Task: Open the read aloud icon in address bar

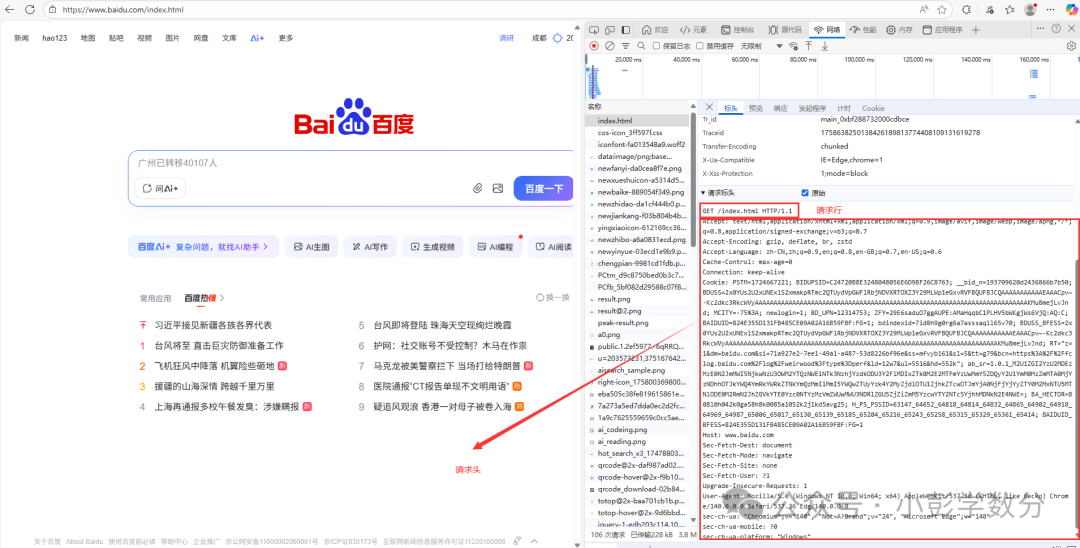Action: click(924, 10)
